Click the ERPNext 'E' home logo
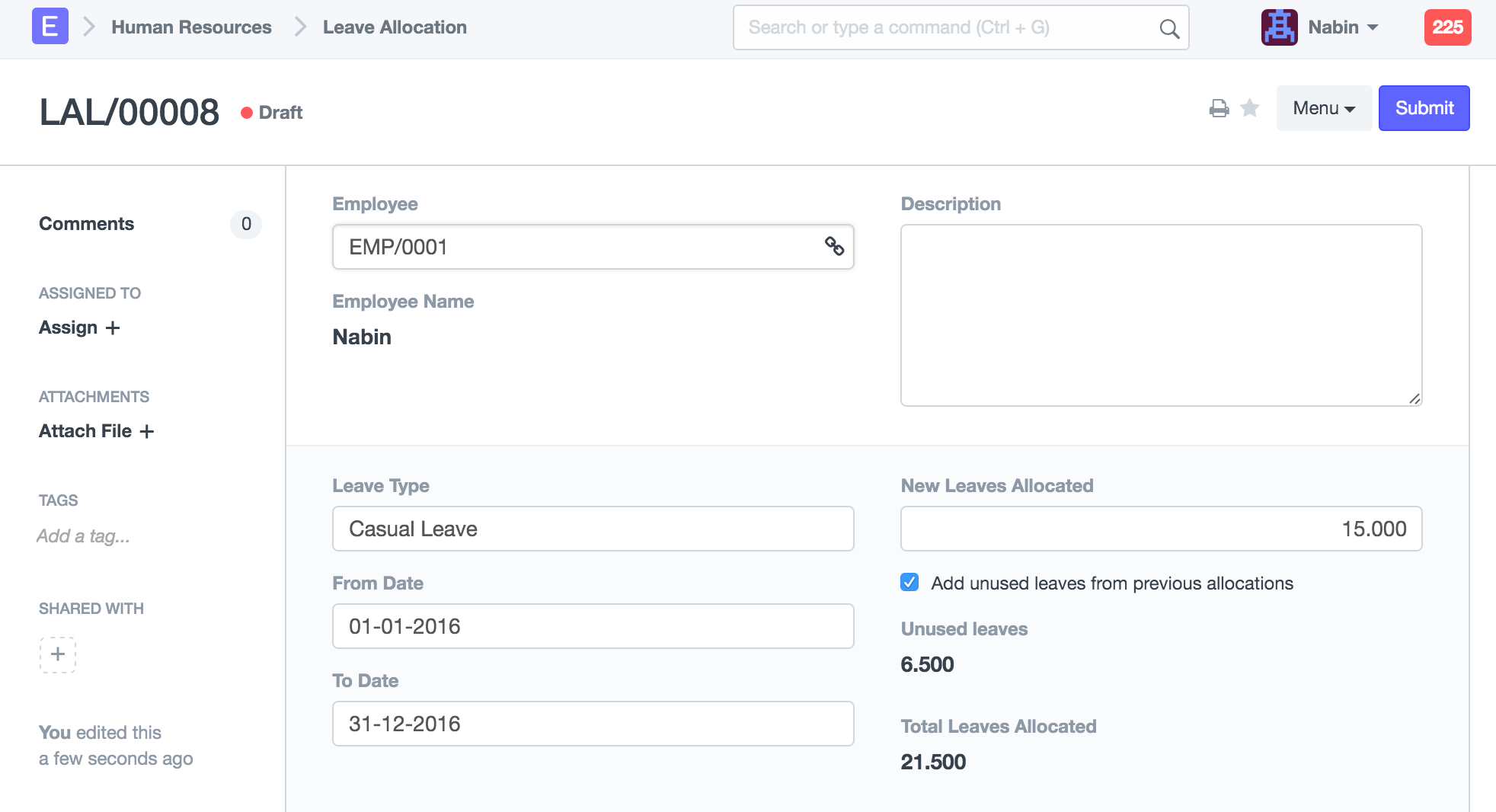 point(50,27)
